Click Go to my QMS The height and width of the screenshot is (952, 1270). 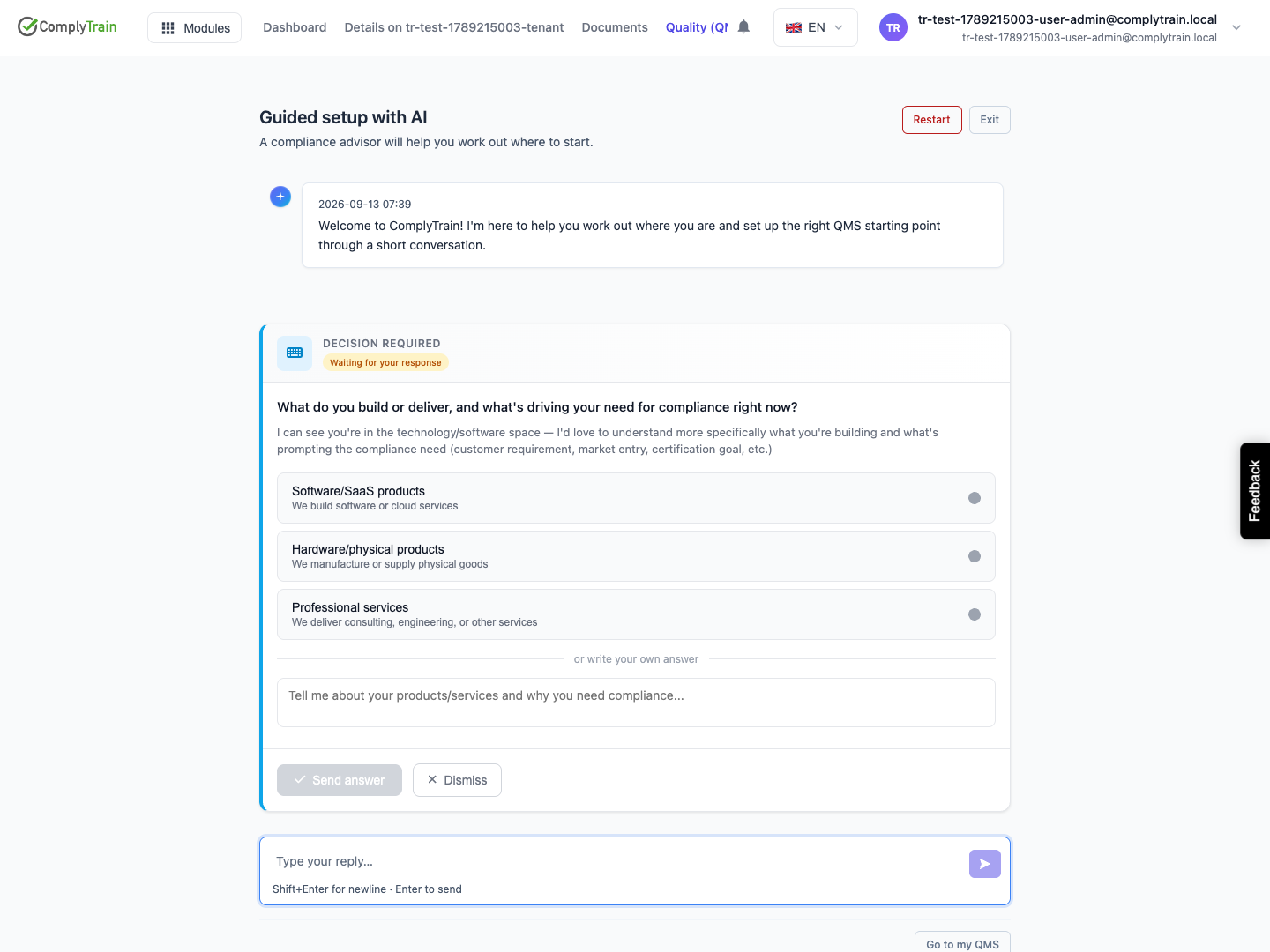pyautogui.click(x=962, y=943)
